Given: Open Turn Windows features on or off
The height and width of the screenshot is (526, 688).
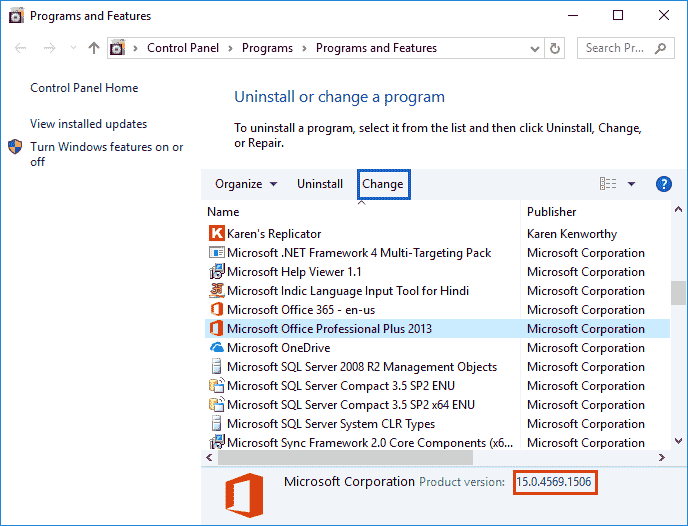Looking at the screenshot, I should [107, 154].
